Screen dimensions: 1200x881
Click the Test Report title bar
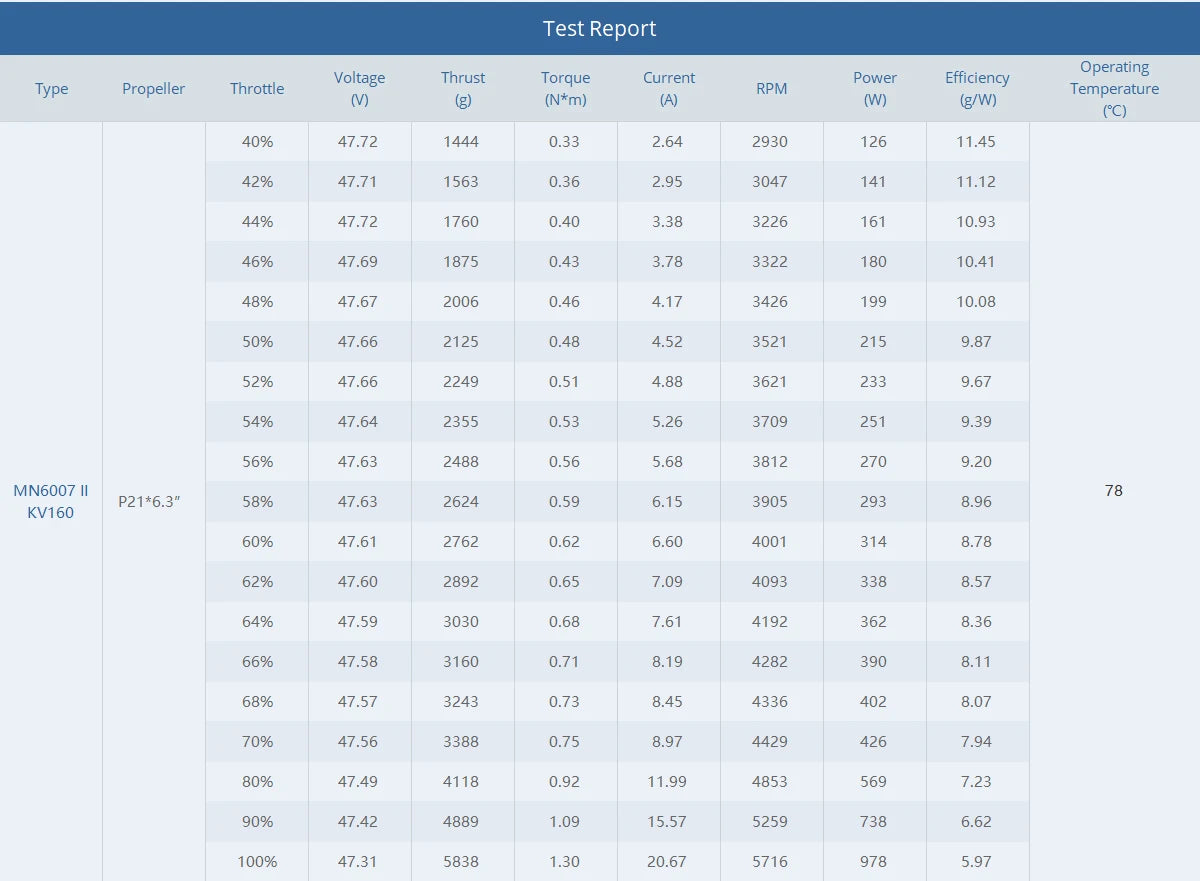click(600, 28)
